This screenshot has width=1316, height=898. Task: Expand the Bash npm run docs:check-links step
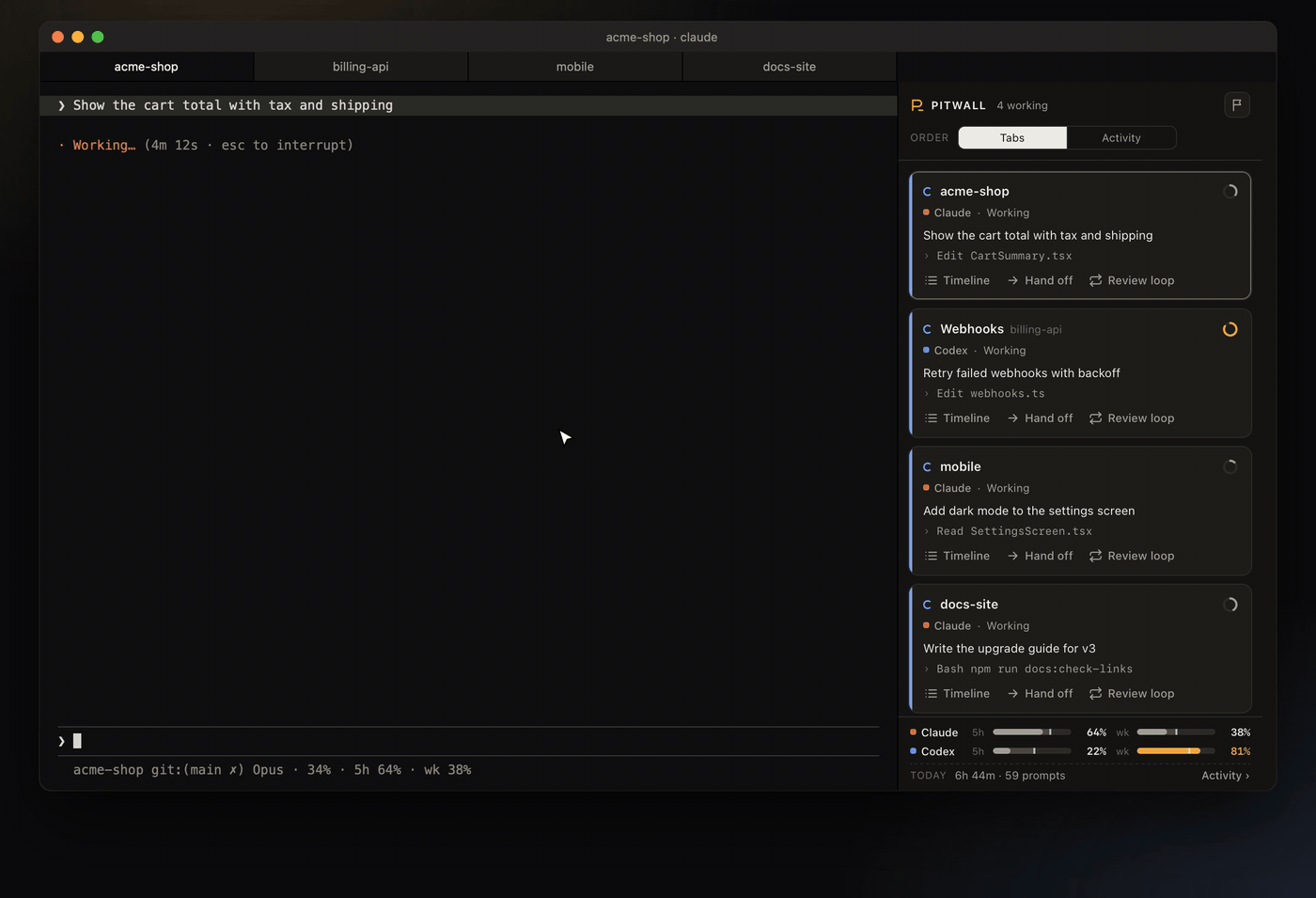pyautogui.click(x=1028, y=670)
